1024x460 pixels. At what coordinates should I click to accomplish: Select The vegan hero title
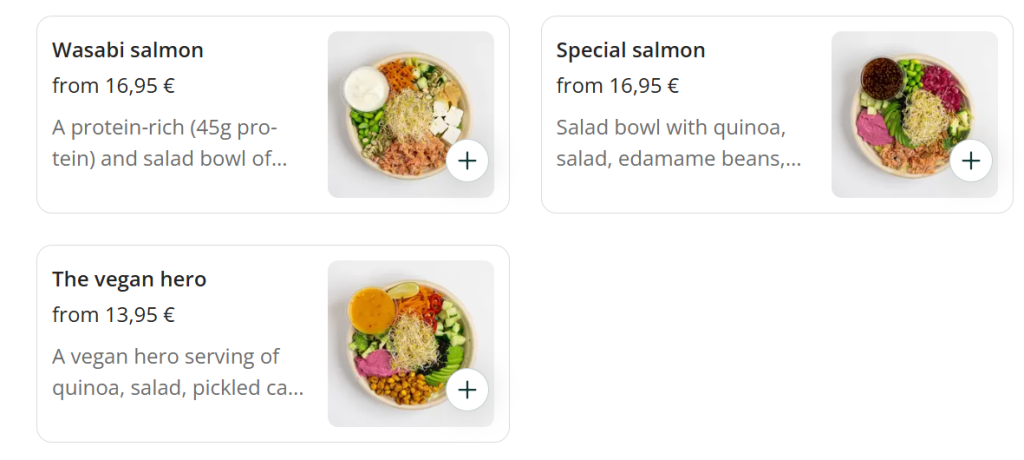[129, 279]
